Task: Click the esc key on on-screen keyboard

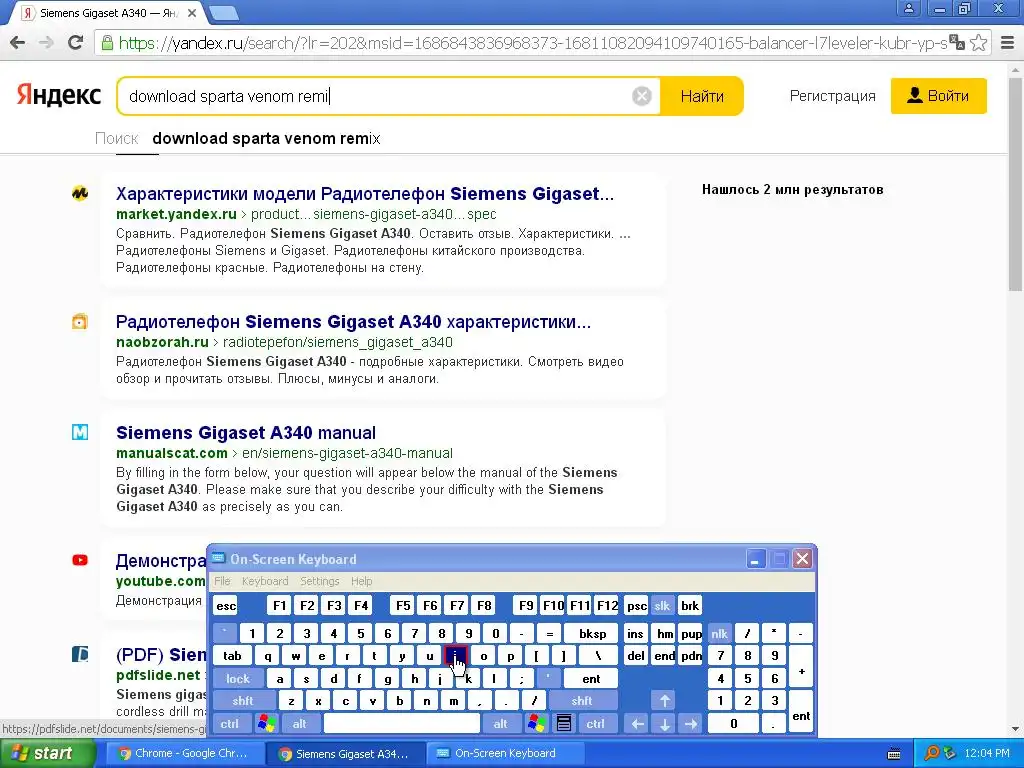Action: coord(226,606)
